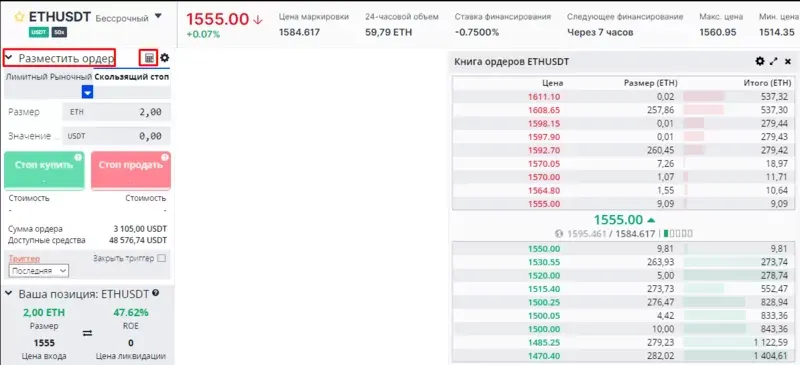Image resolution: width=800 pixels, height=365 pixels.
Task: Click the 50x leverage badge
Action: (59, 33)
